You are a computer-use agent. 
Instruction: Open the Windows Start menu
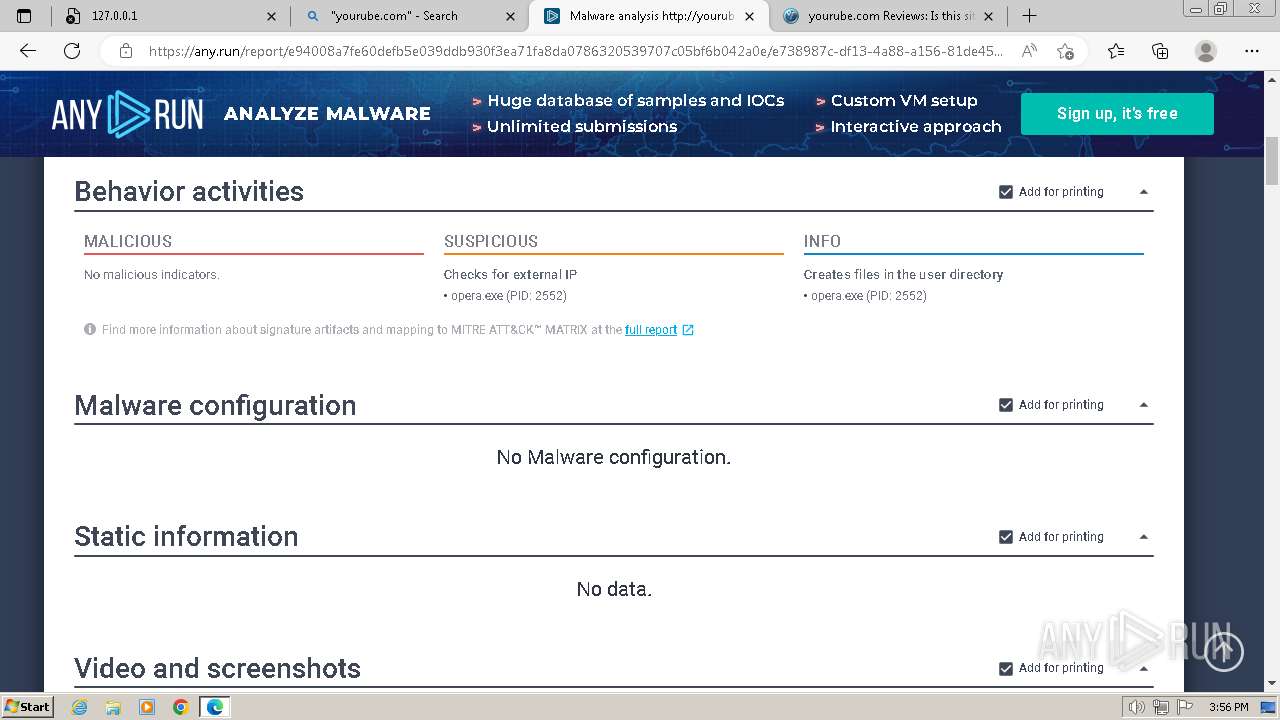[x=27, y=706]
